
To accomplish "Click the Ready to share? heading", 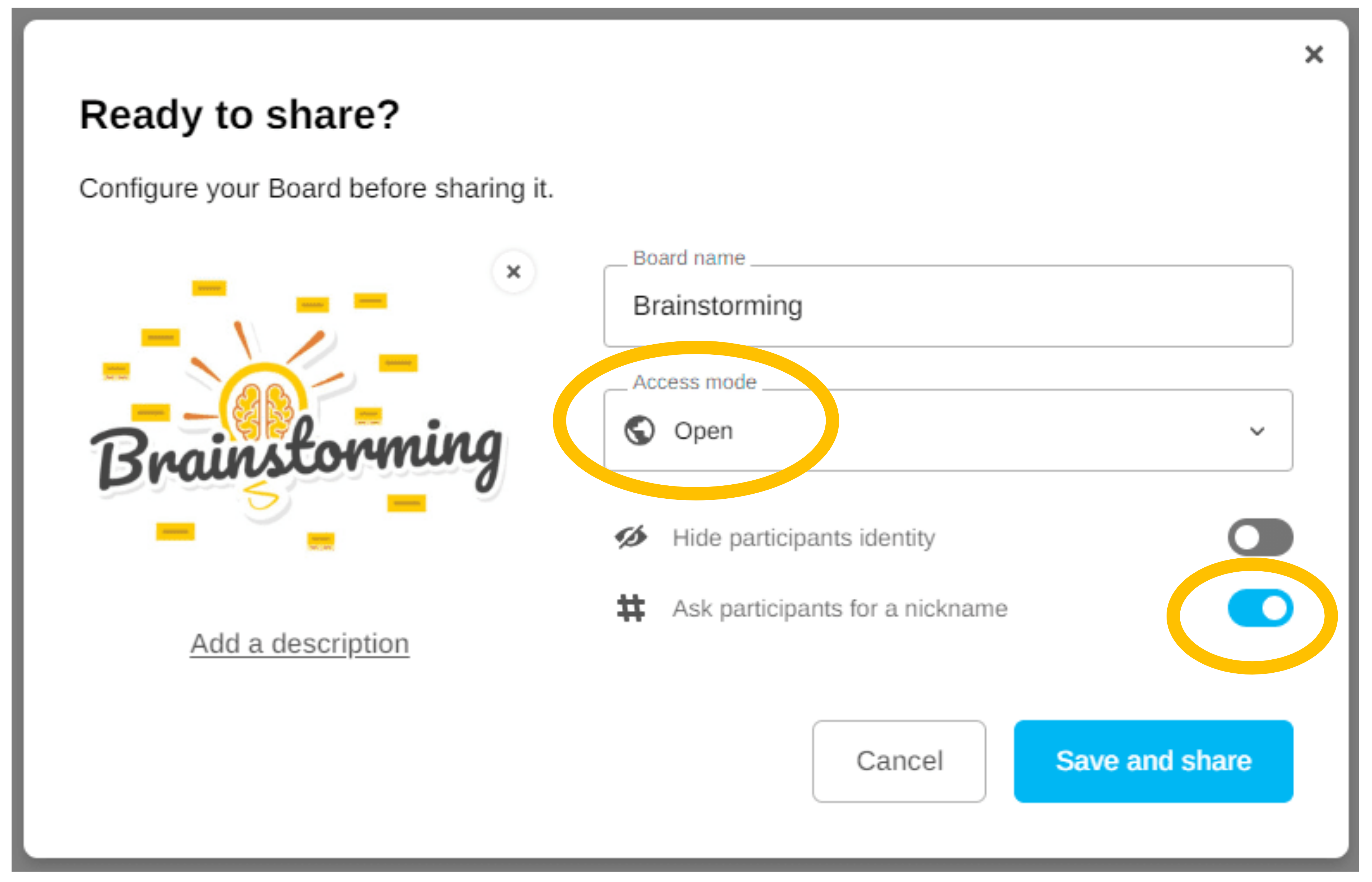I will [239, 115].
